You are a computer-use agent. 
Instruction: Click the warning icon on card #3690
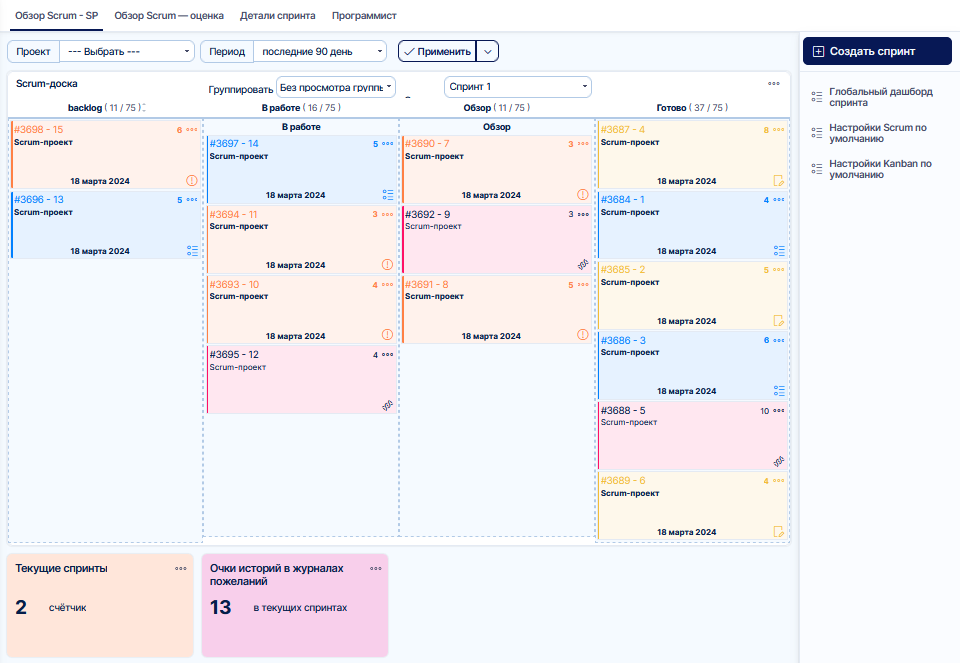pyautogui.click(x=583, y=195)
